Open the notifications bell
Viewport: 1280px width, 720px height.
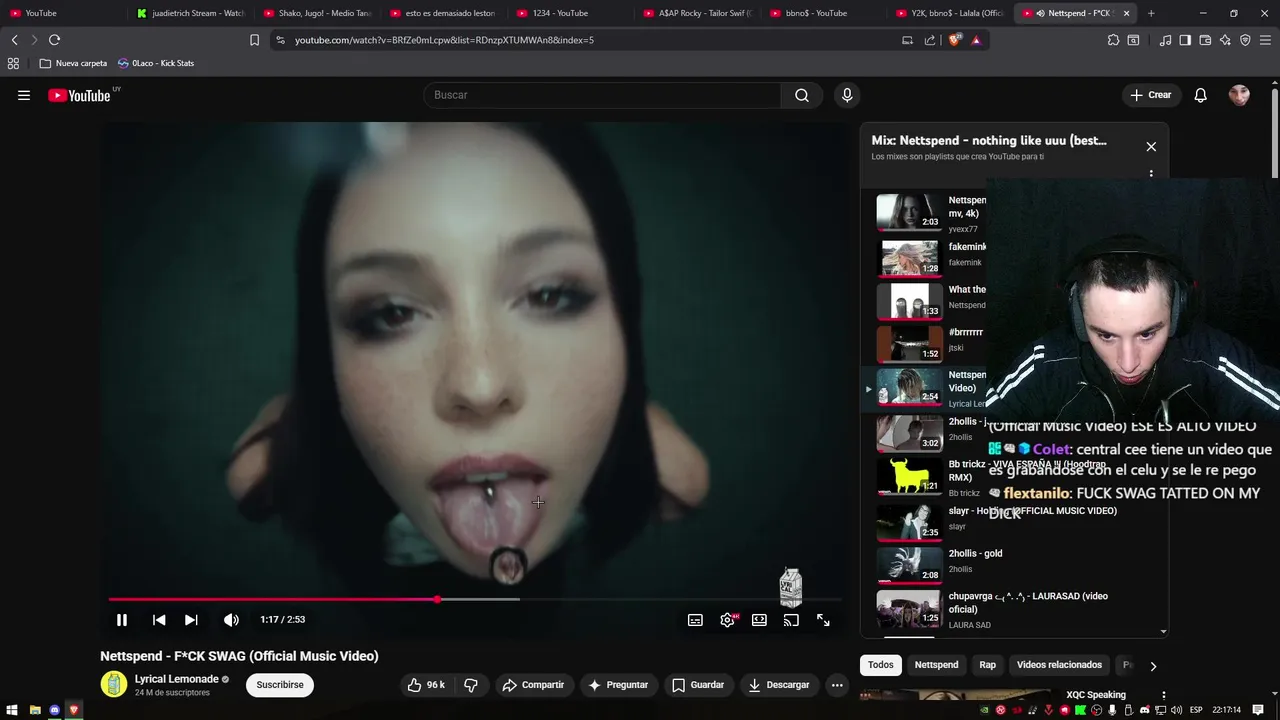pos(1201,95)
